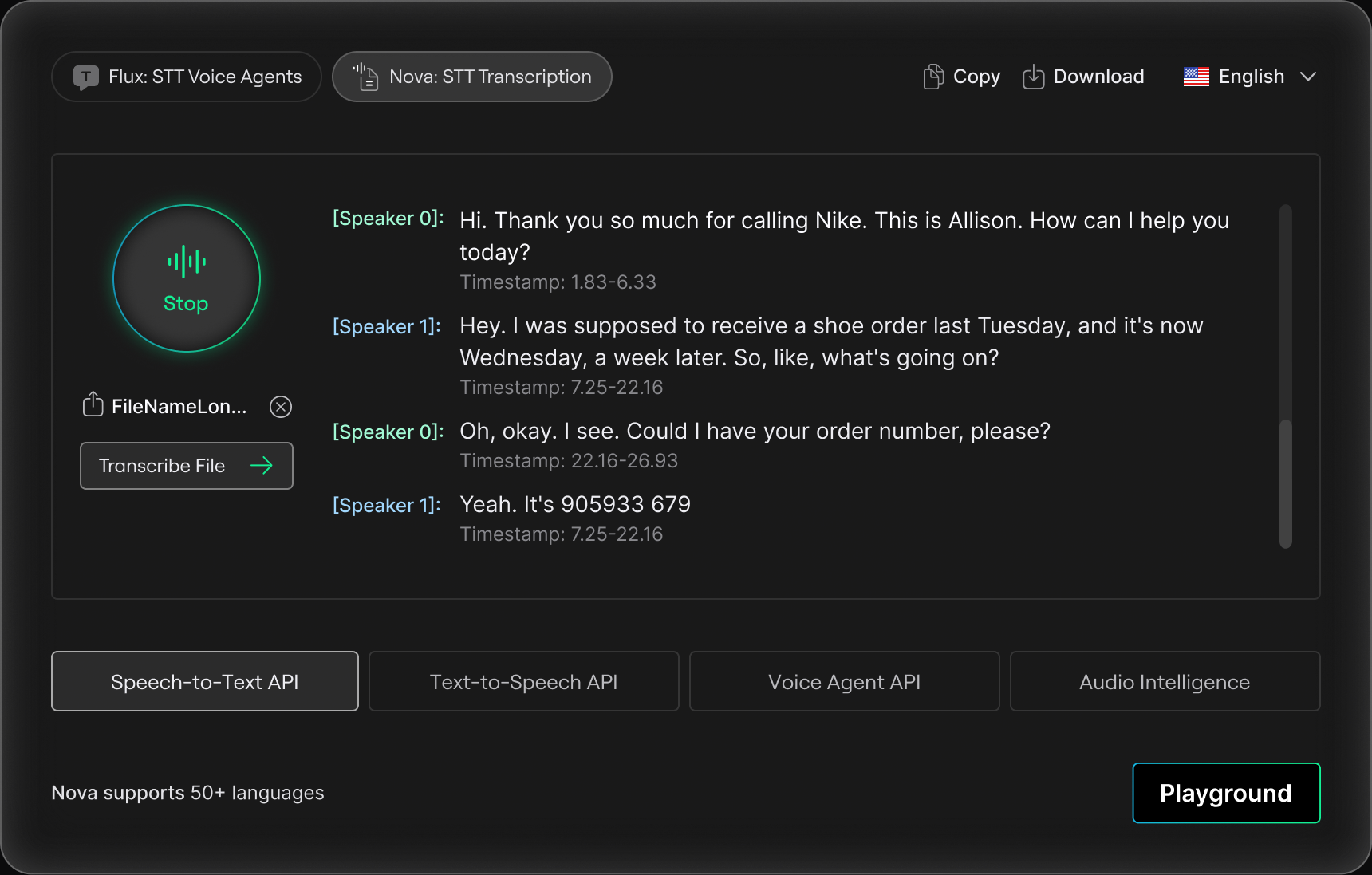Click the US flag icon

1197,77
